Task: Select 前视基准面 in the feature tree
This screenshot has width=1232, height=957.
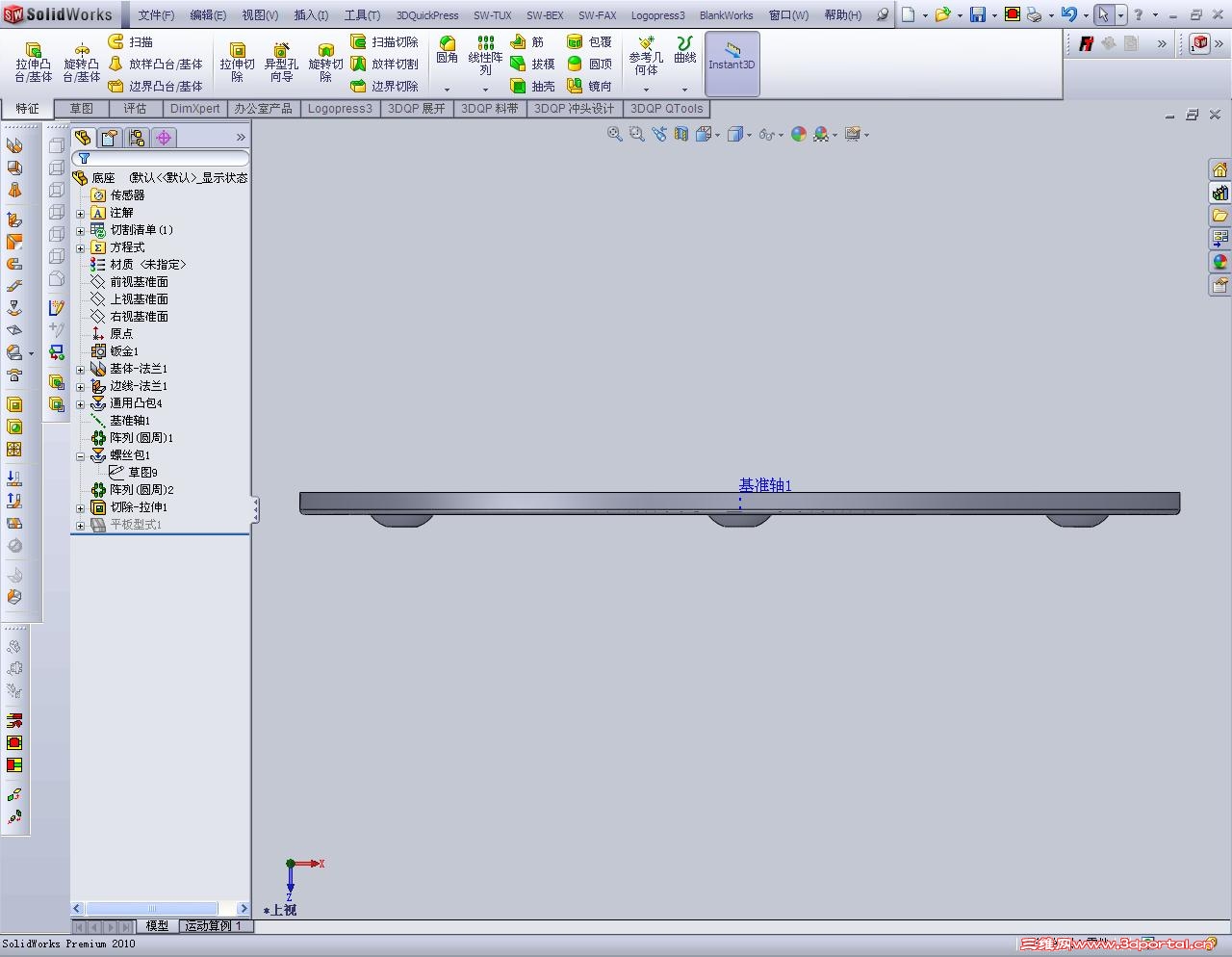Action: (x=140, y=282)
